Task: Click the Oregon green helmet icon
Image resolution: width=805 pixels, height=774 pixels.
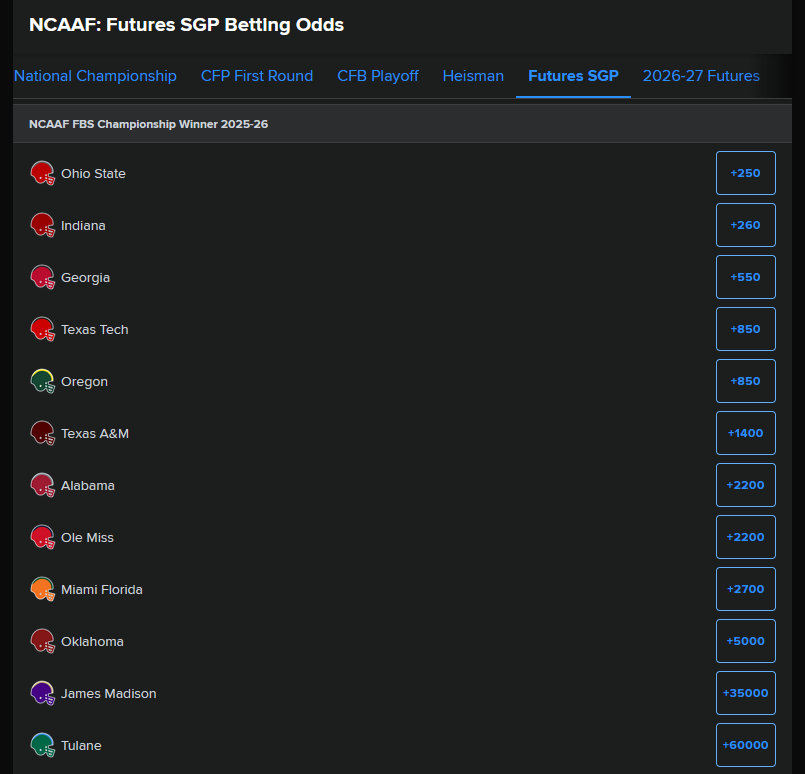Action: pyautogui.click(x=43, y=381)
